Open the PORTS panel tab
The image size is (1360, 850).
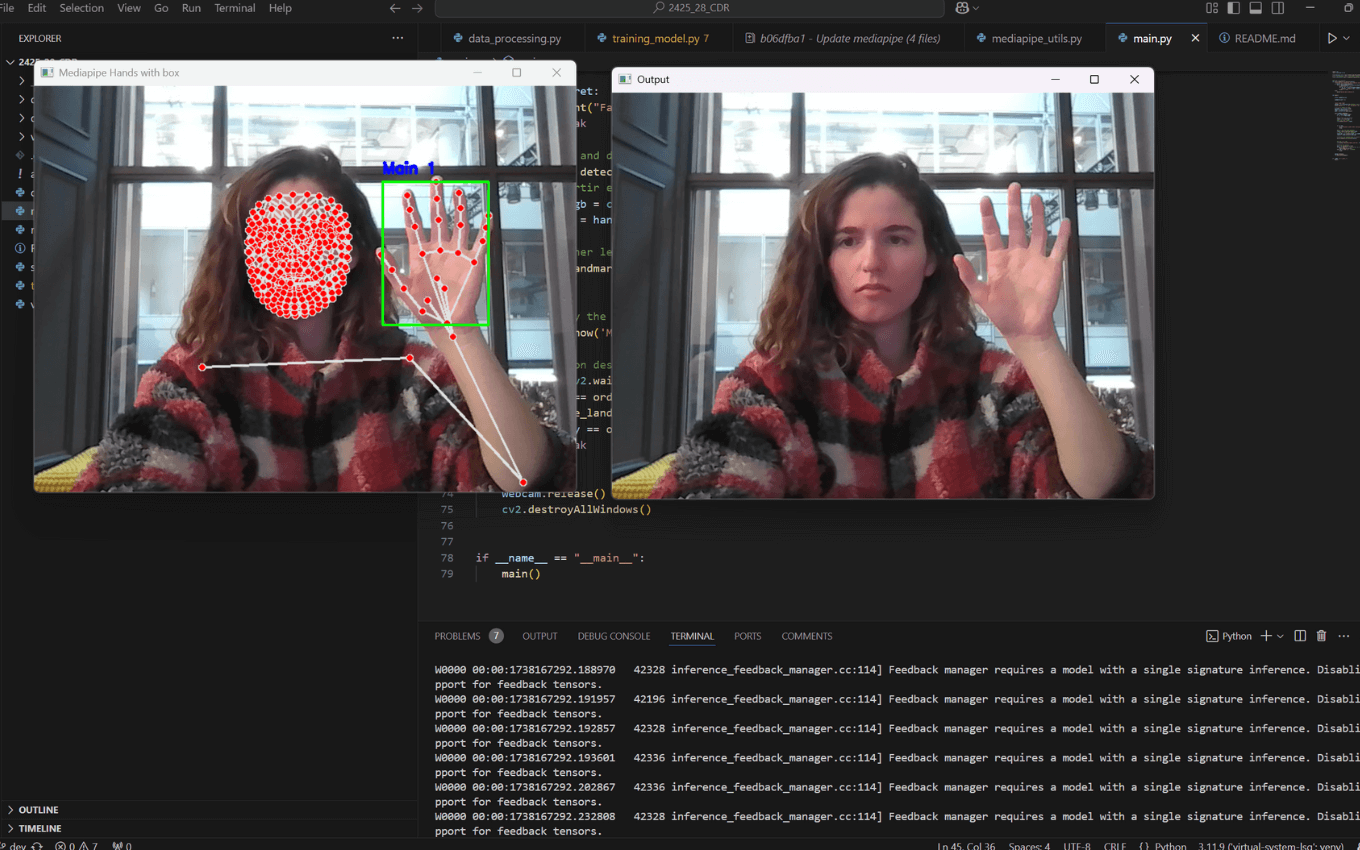[747, 636]
